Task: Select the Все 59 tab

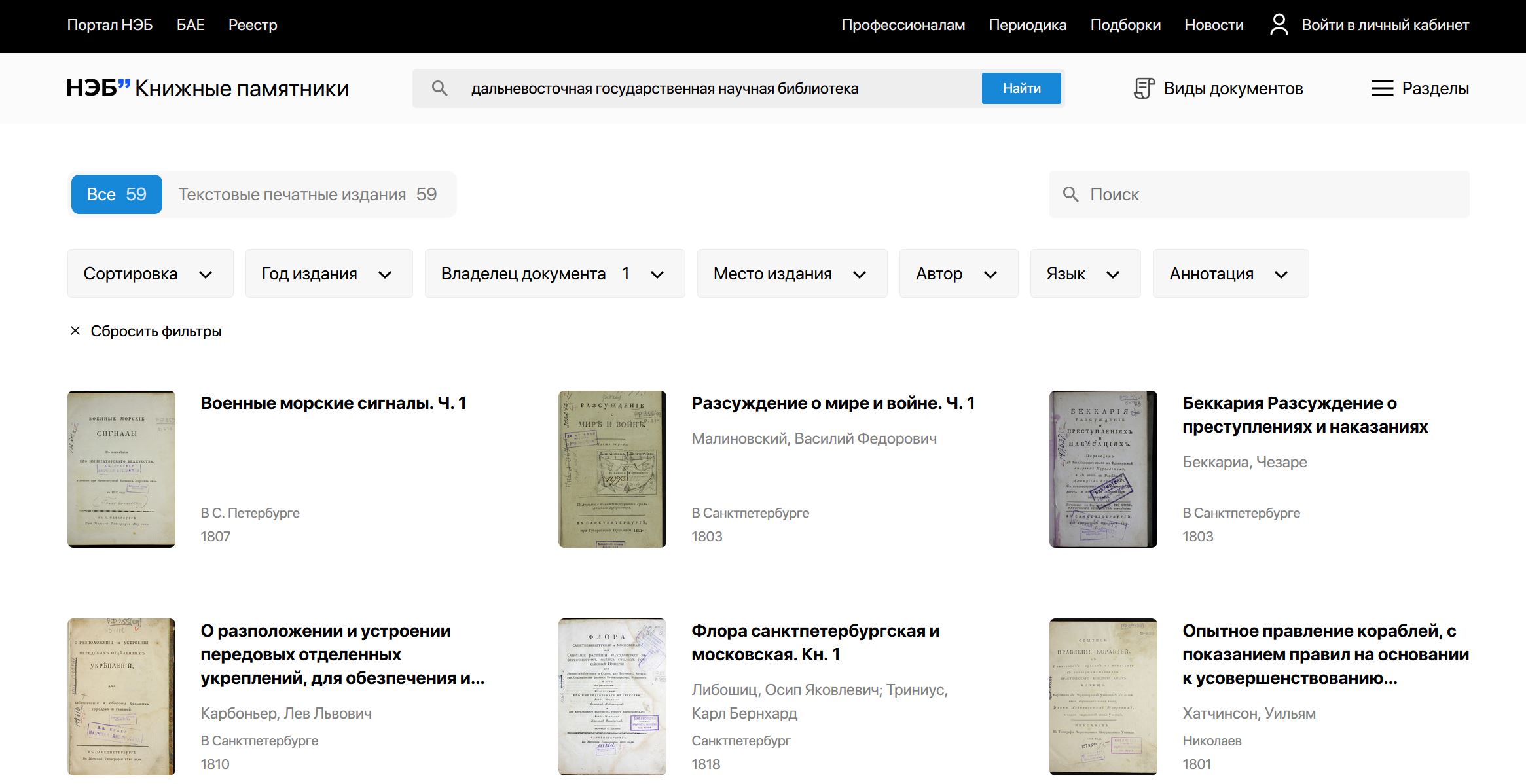Action: click(x=117, y=194)
